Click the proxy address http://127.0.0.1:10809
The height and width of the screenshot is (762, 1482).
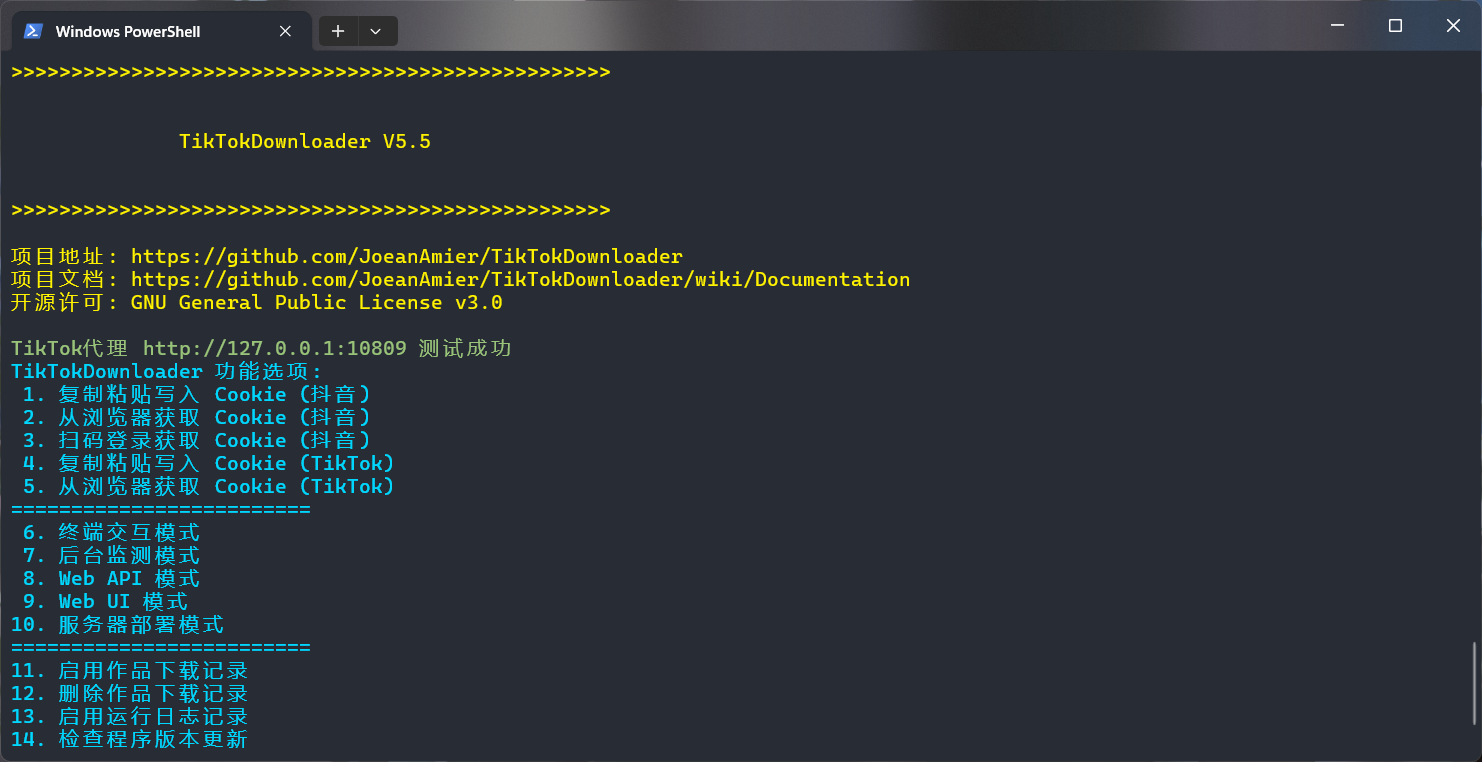[274, 349]
